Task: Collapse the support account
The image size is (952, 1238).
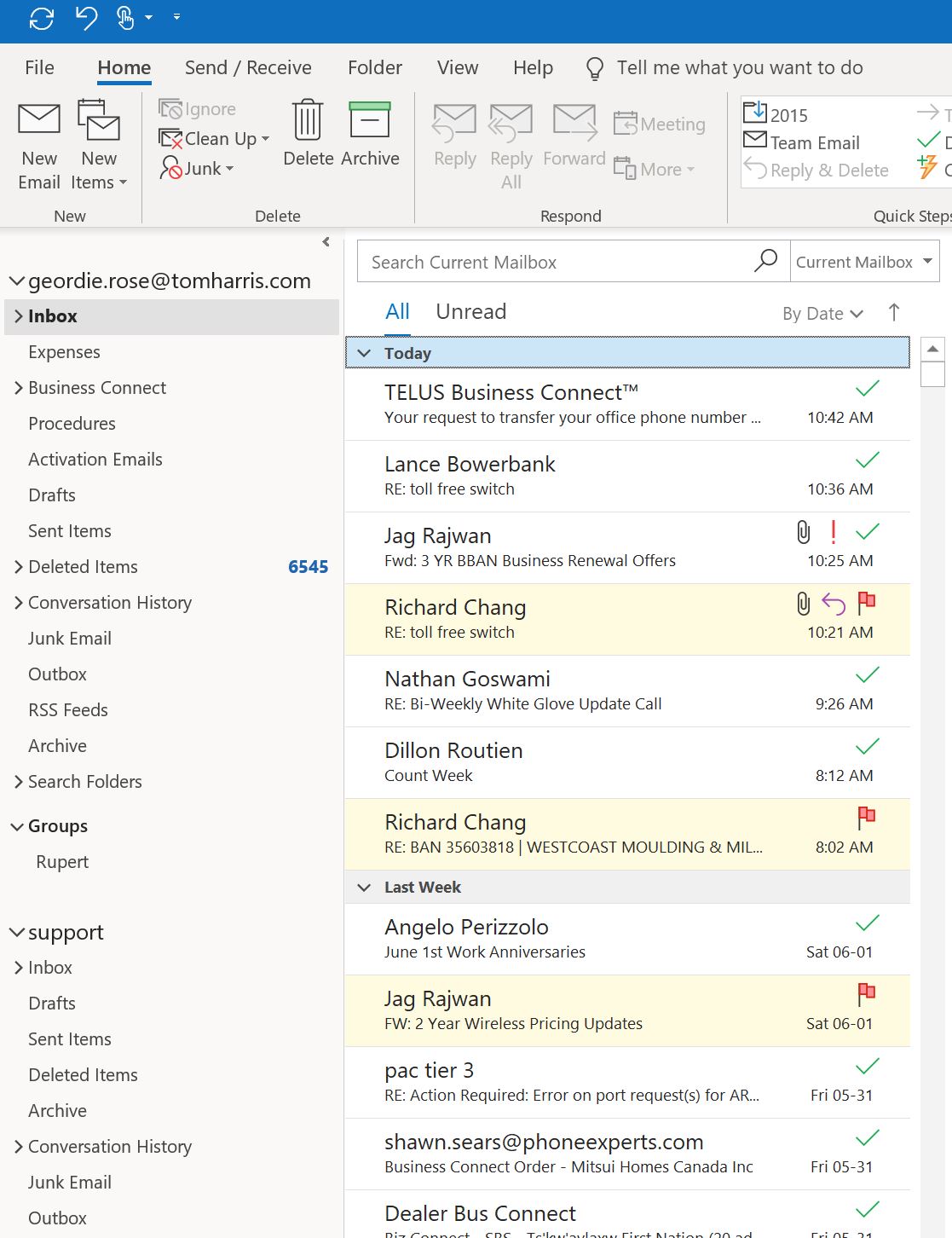Action: pyautogui.click(x=17, y=932)
